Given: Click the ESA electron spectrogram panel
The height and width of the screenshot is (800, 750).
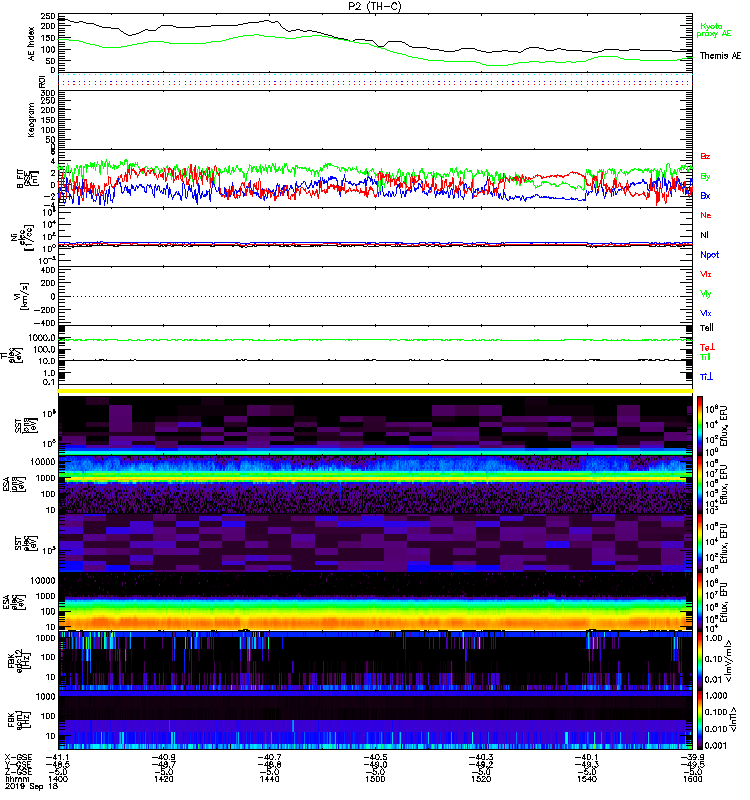Looking at the screenshot, I should coord(375,602).
